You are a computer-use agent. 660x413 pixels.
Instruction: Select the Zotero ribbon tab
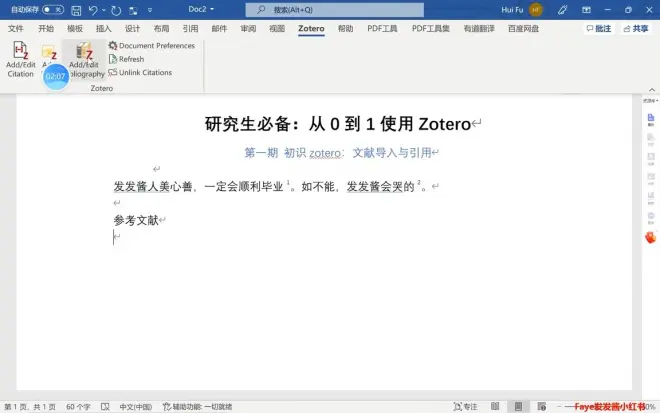pyautogui.click(x=311, y=29)
